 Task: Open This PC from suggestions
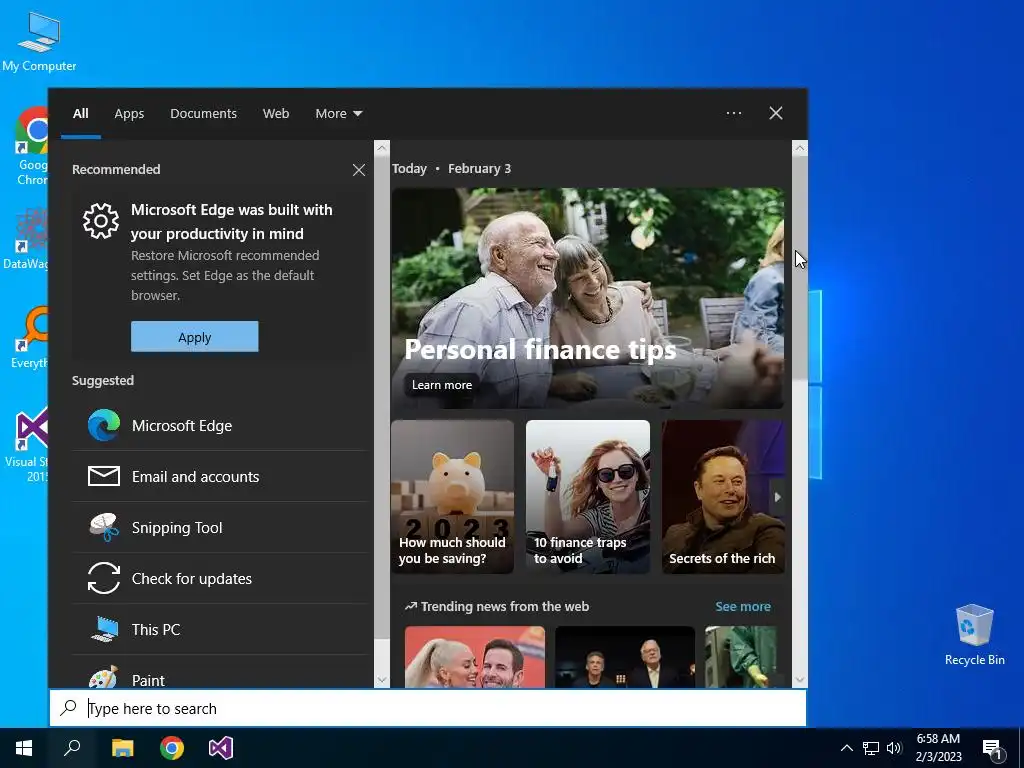(220, 630)
